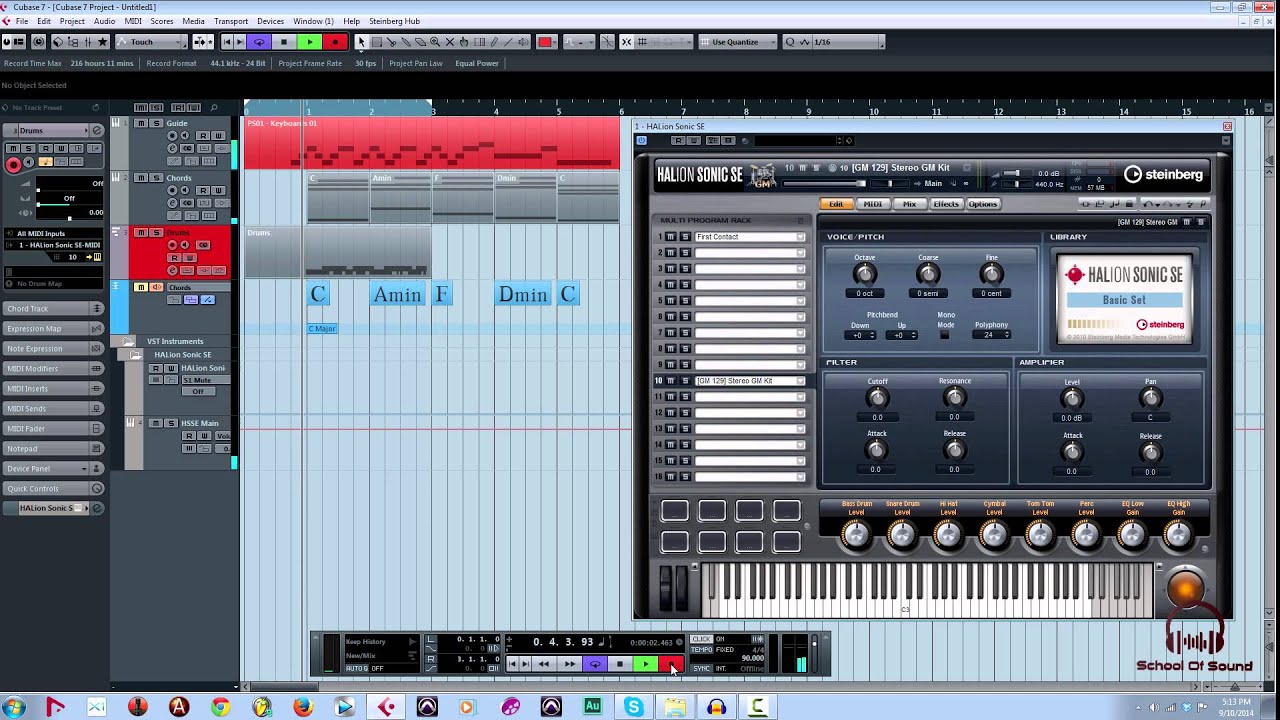Click the C Major scale event
This screenshot has width=1280, height=720.
tap(322, 329)
